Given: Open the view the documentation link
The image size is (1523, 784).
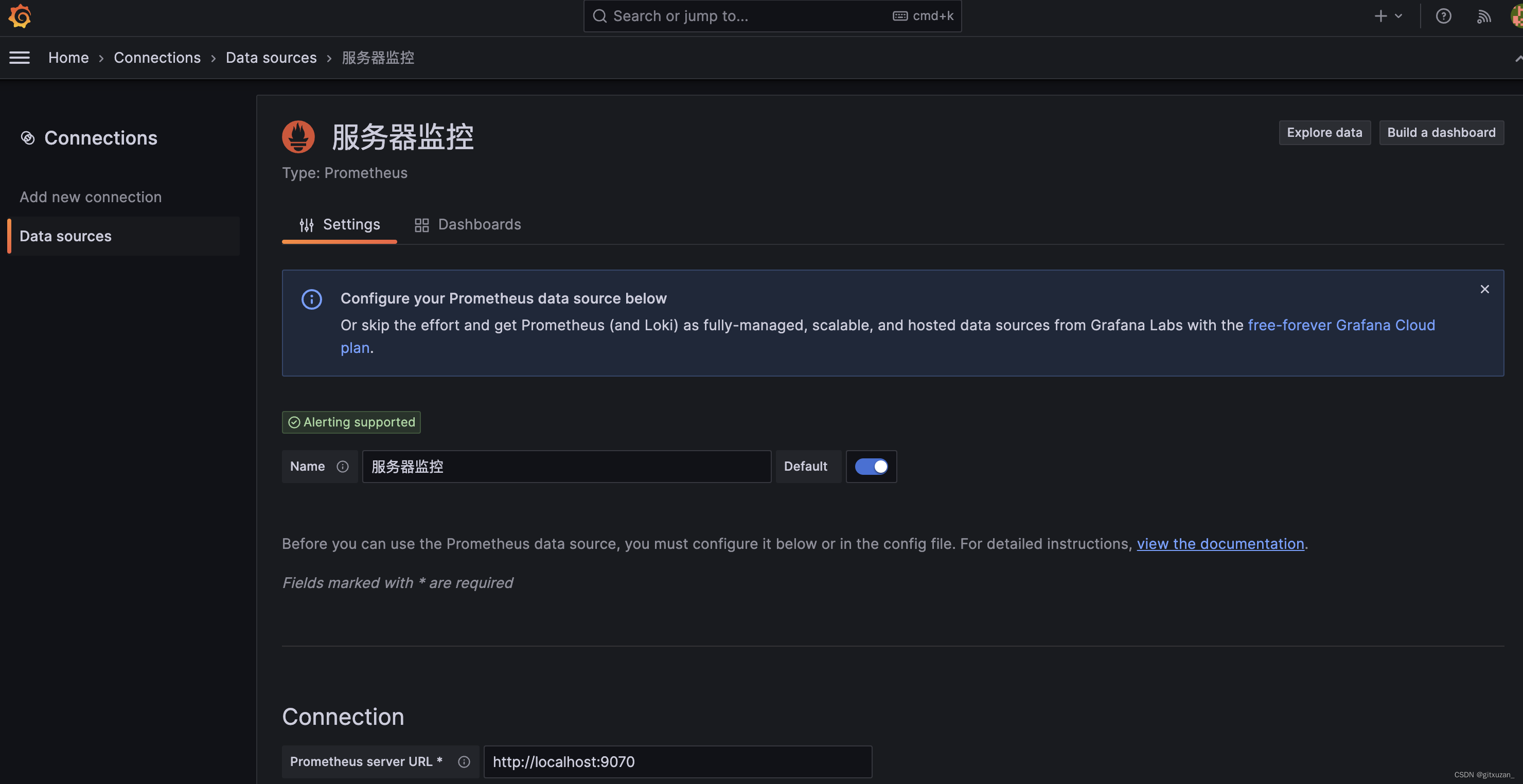Looking at the screenshot, I should coord(1220,544).
